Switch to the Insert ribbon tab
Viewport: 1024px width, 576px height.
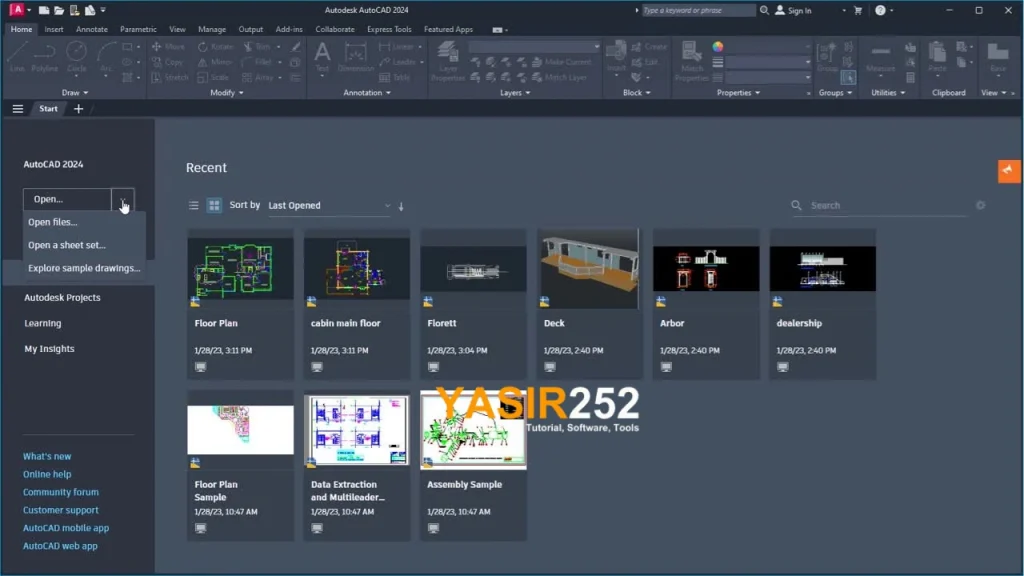pos(54,29)
